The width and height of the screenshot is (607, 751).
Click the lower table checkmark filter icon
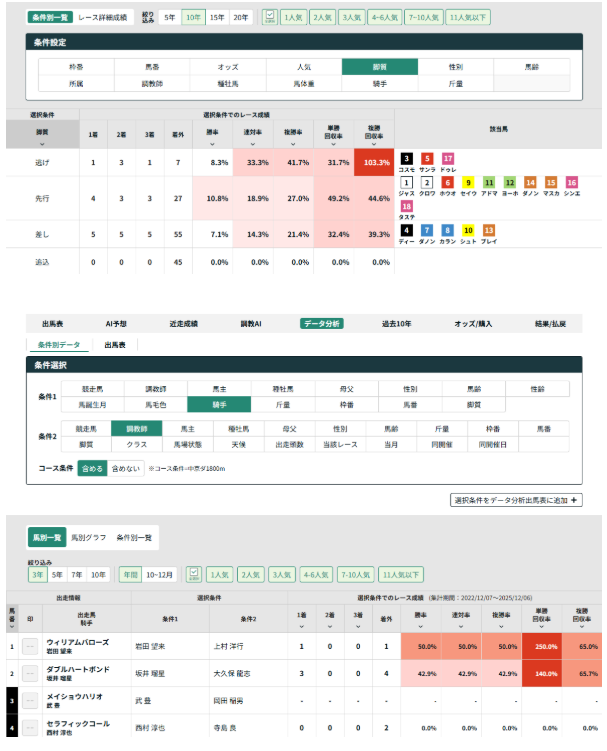pyautogui.click(x=194, y=575)
